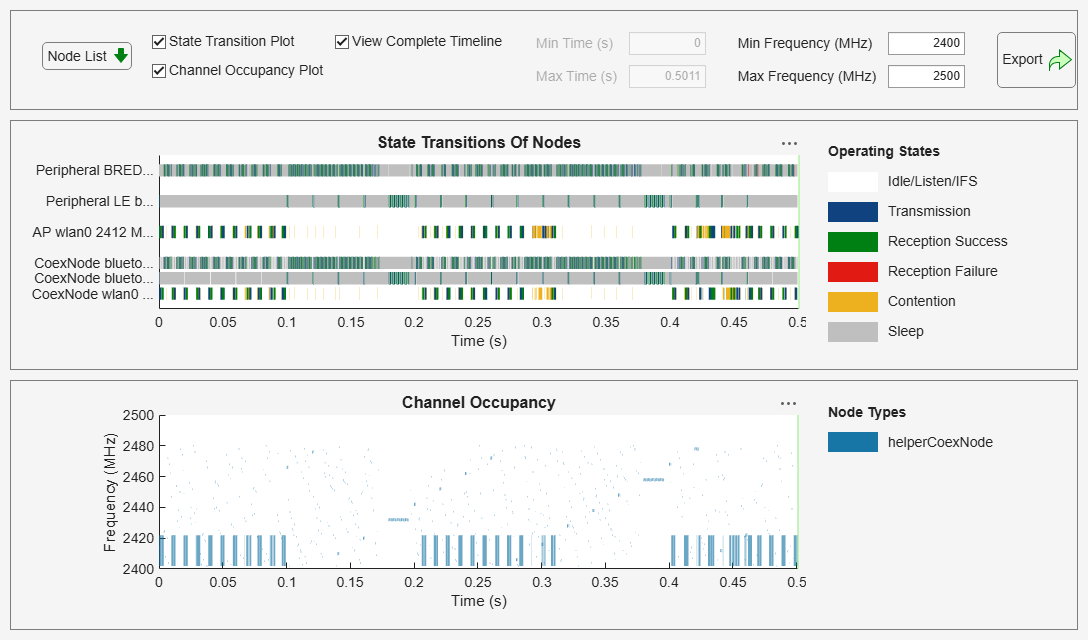The image size is (1088, 640).
Task: Select the Peripheral BRED... node label
Action: [x=94, y=170]
